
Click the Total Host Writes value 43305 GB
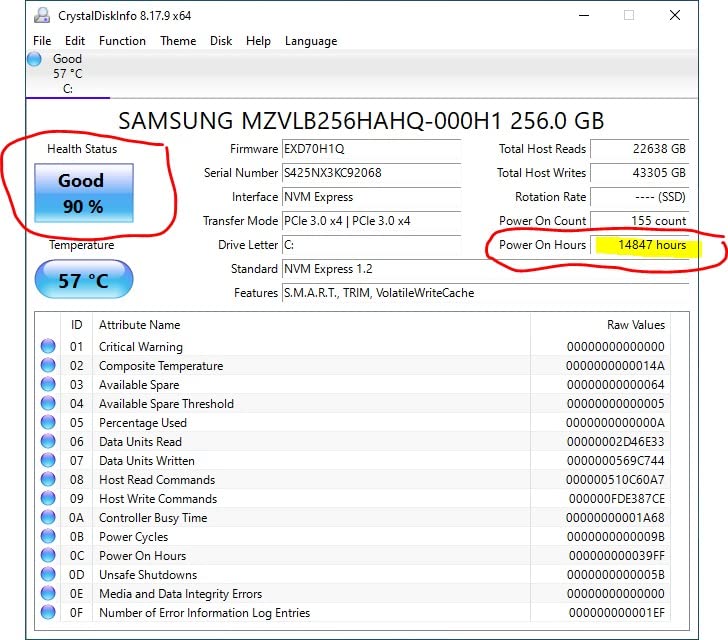[639, 173]
